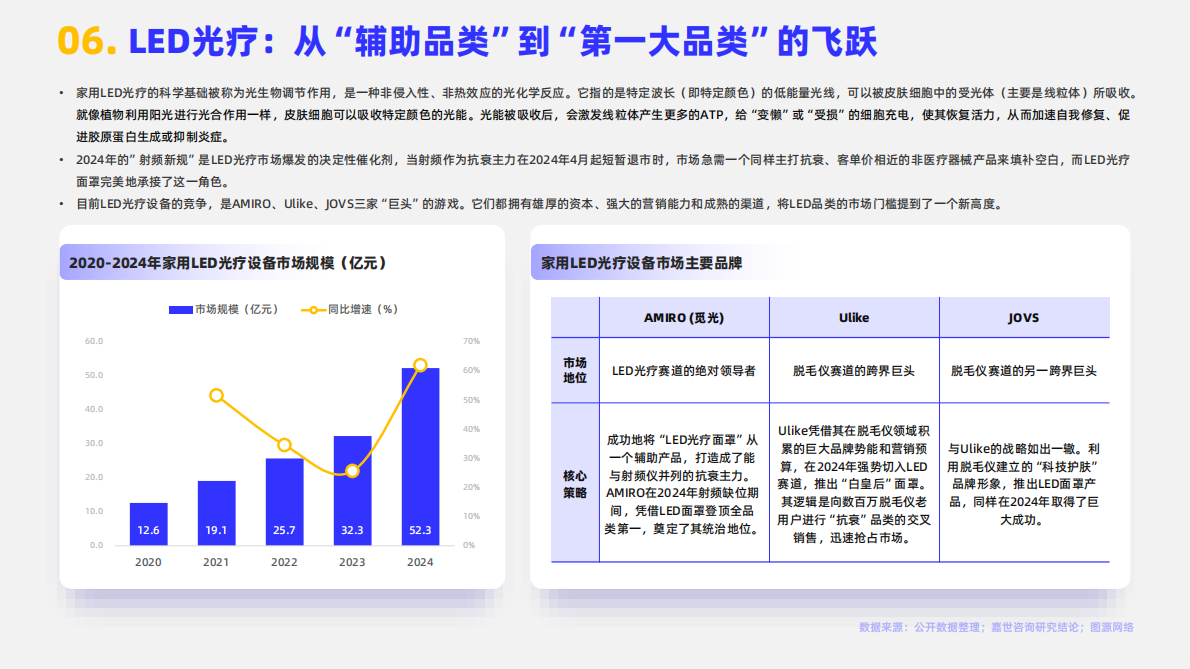Toggle visibility of the 2021 data label 19.1

(x=215, y=532)
